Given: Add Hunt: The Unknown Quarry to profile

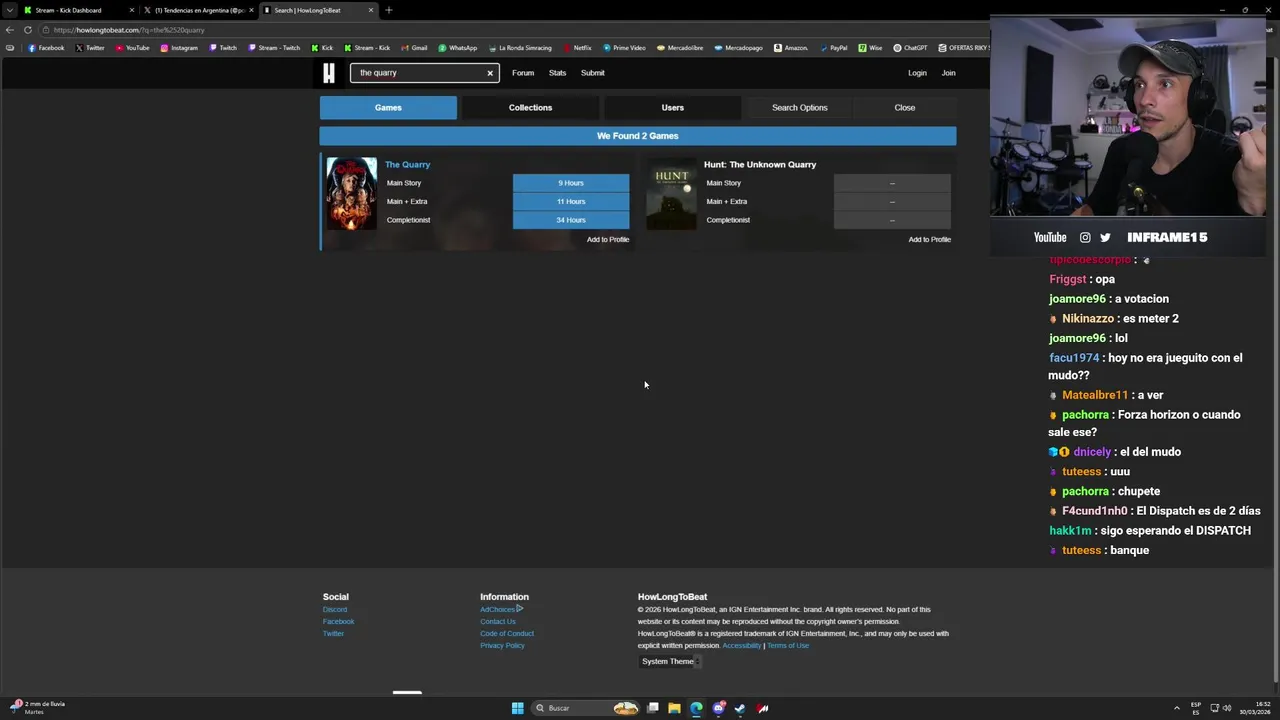Looking at the screenshot, I should 930,240.
